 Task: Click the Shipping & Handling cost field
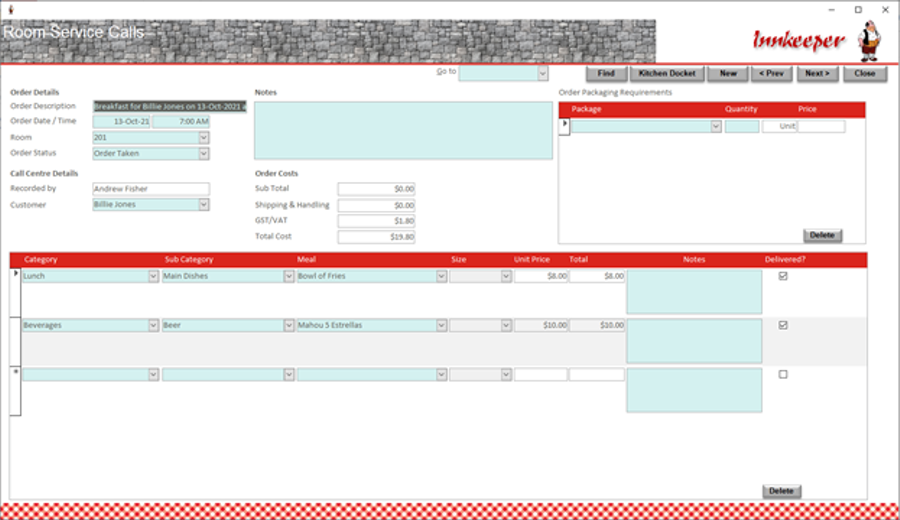tap(377, 205)
